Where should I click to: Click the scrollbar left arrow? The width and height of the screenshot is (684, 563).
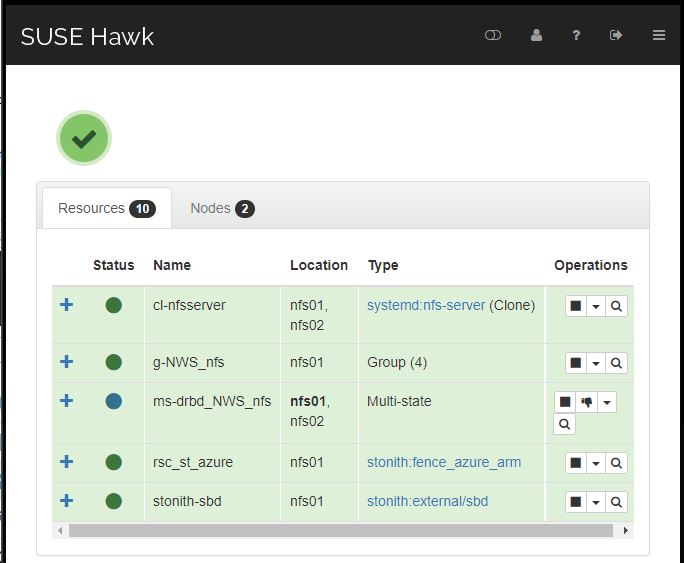point(60,530)
